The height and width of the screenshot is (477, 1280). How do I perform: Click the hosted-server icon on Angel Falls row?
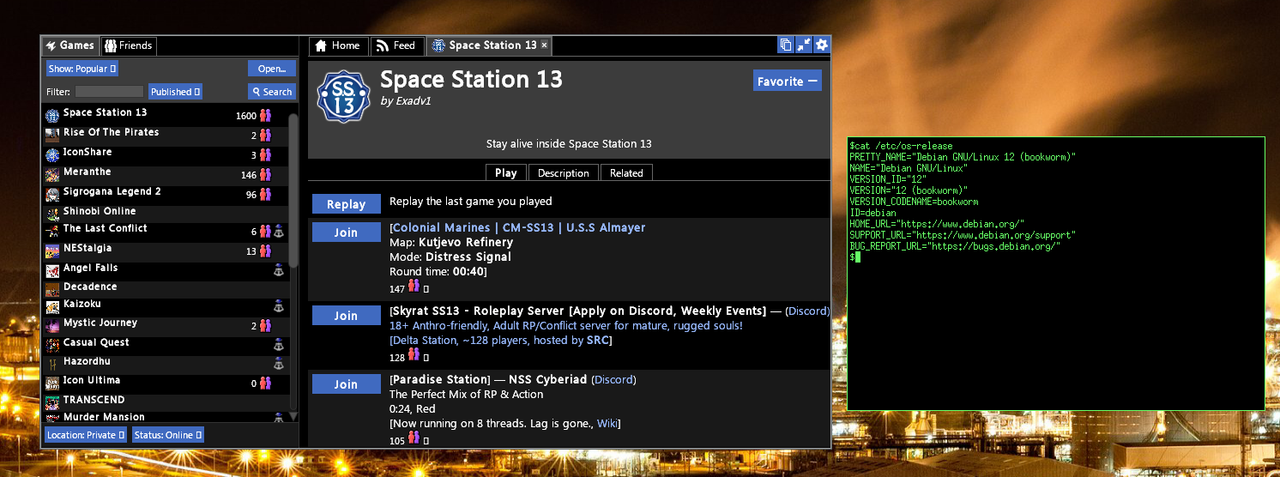coord(279,269)
